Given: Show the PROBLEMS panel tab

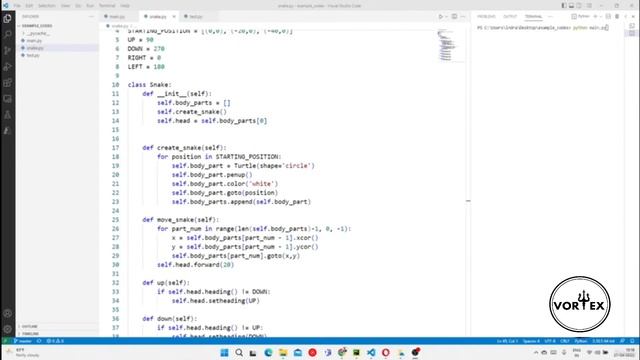Looking at the screenshot, I should [x=486, y=17].
